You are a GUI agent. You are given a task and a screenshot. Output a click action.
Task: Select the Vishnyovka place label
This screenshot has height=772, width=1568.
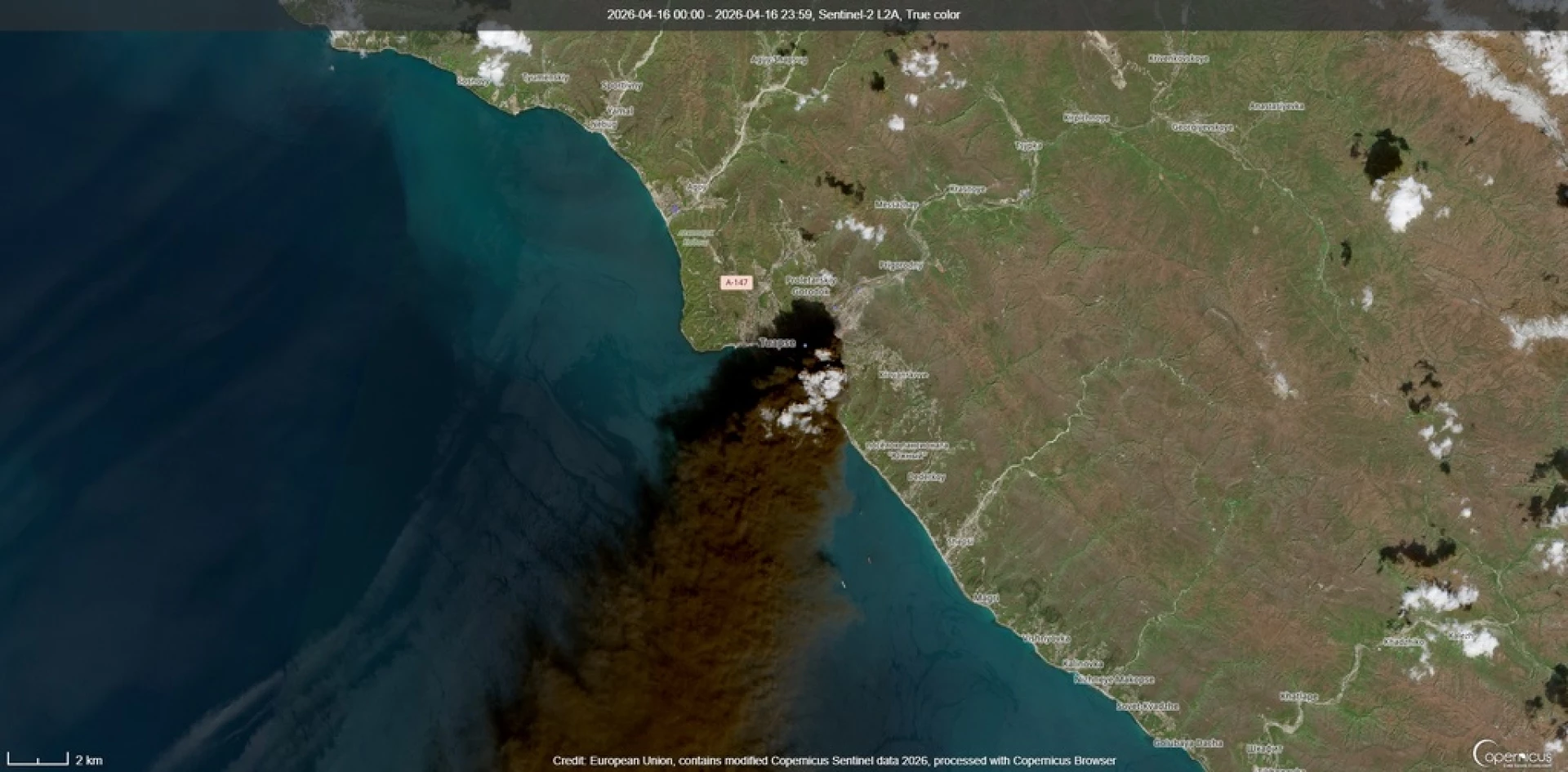(x=1045, y=638)
